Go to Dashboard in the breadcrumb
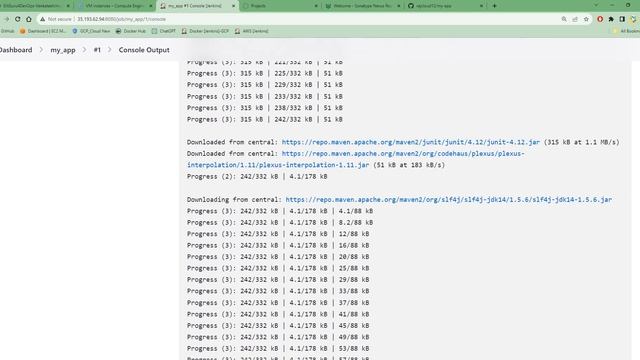The height and width of the screenshot is (360, 640). pos(16,50)
